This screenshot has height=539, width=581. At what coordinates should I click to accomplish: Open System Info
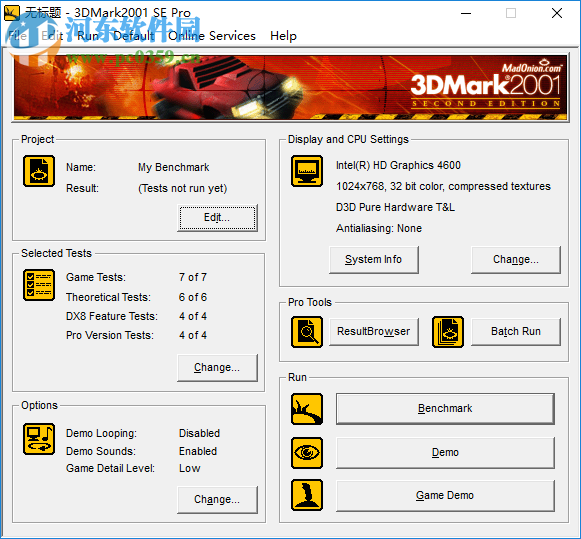tap(374, 260)
